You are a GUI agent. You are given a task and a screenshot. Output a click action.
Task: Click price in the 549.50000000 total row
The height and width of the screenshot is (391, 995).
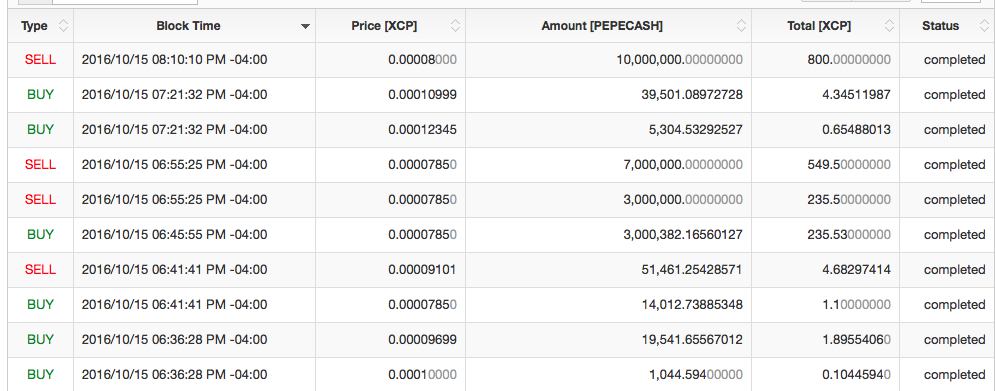[x=423, y=164]
